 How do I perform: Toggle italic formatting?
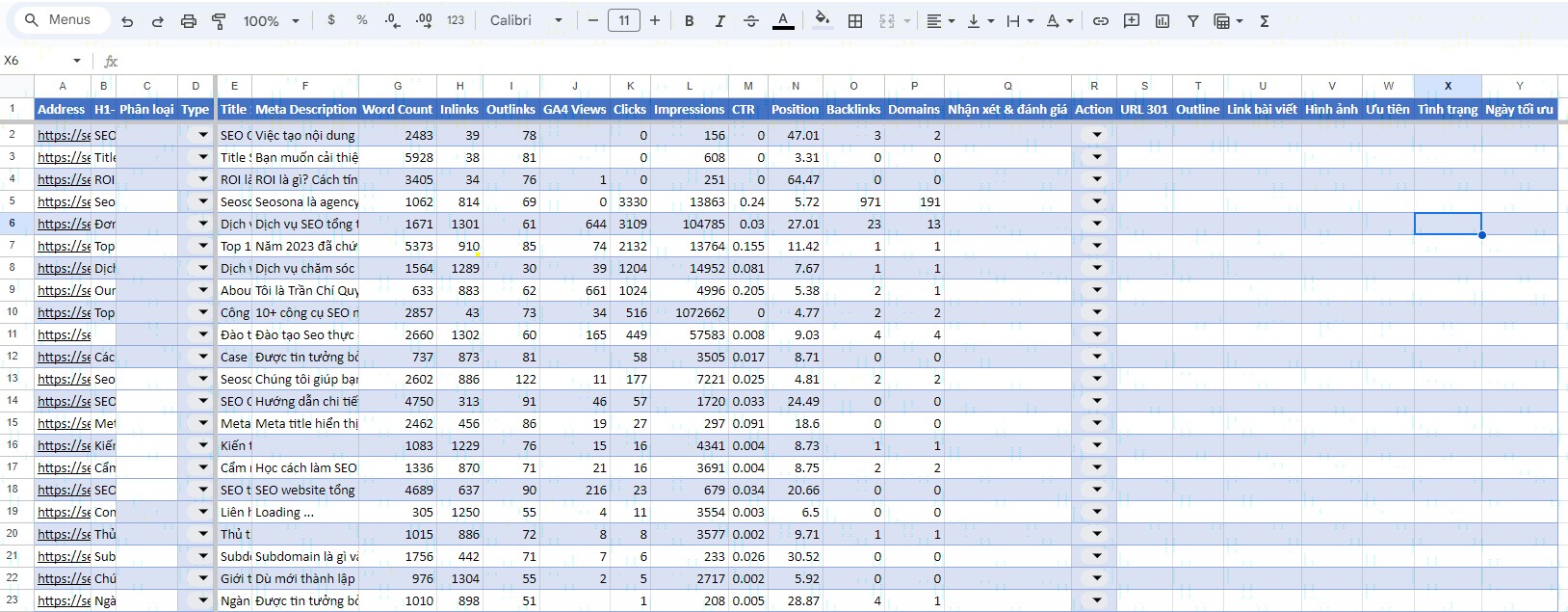[x=719, y=20]
